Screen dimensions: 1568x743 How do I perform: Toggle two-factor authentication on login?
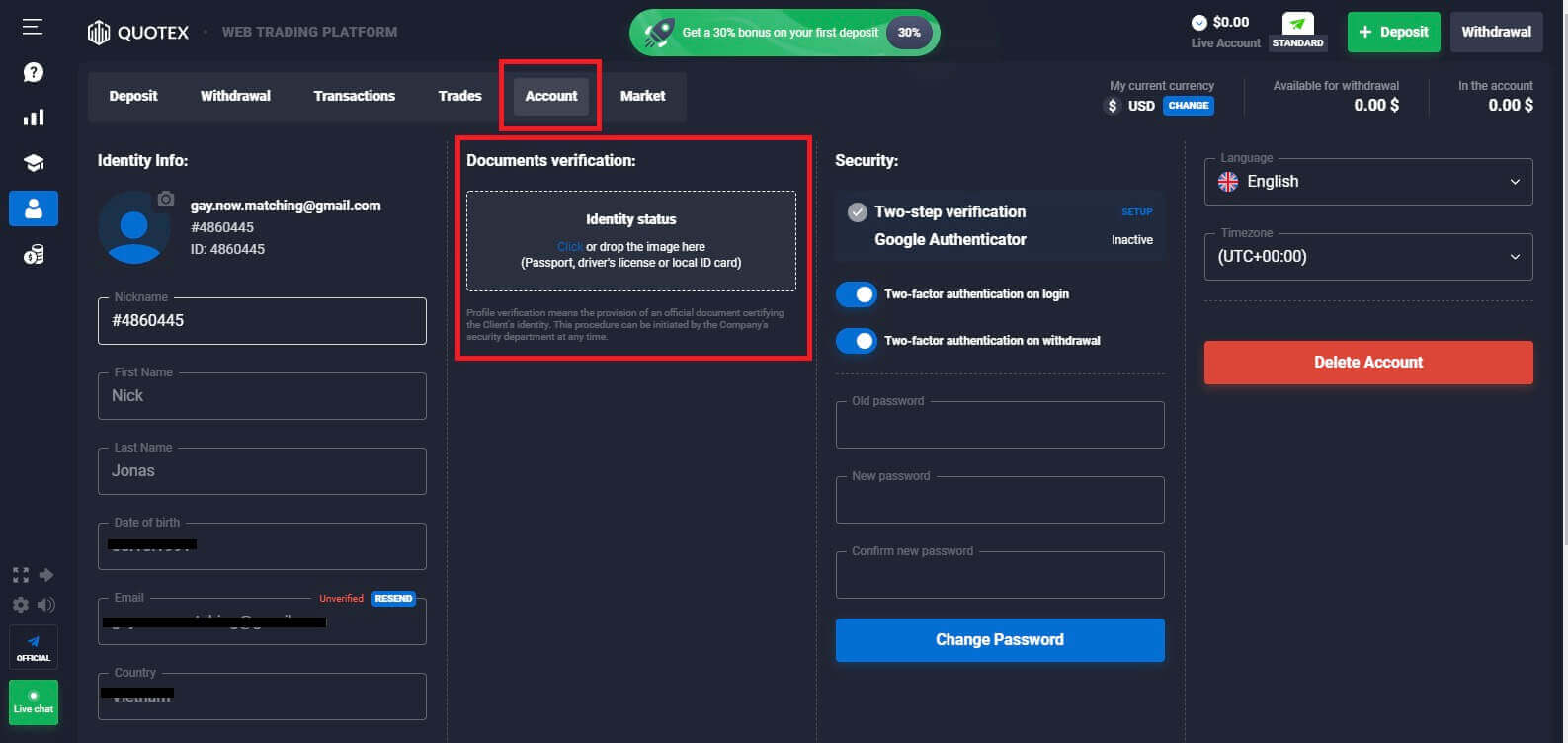tap(856, 294)
